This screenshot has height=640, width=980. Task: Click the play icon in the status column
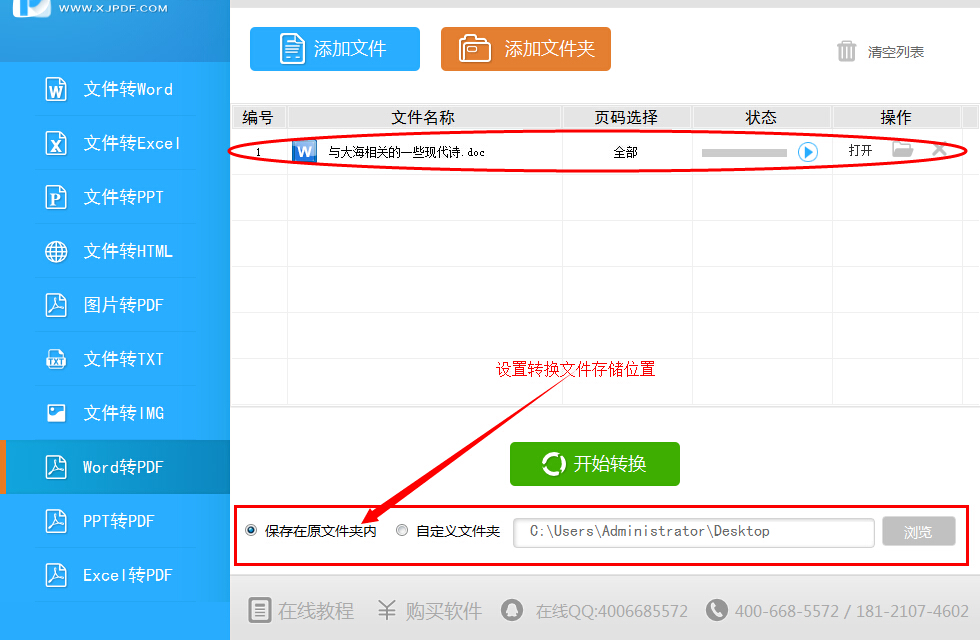(808, 152)
